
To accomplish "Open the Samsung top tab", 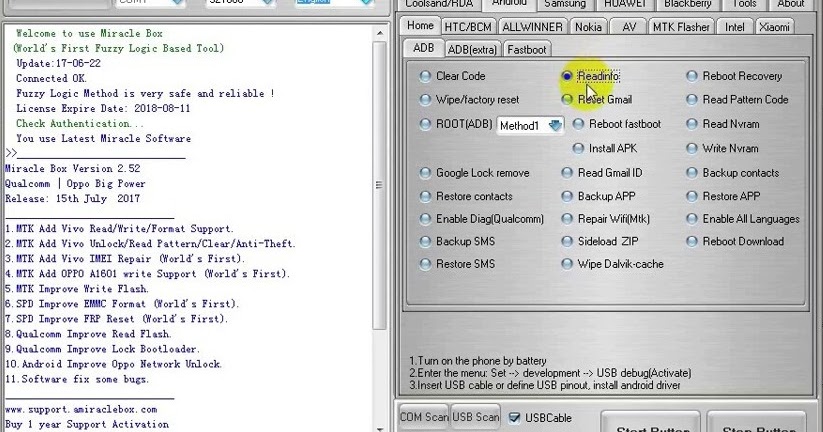I will pos(565,4).
